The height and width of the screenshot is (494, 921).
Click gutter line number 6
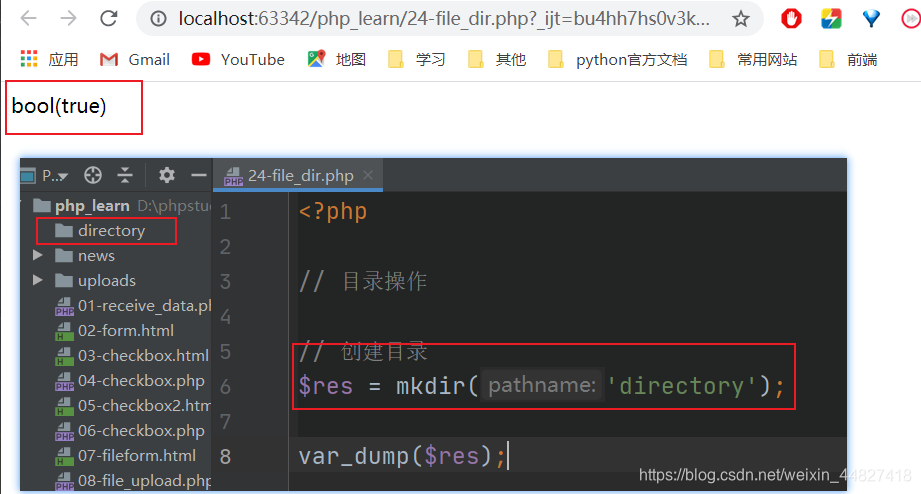tap(226, 387)
